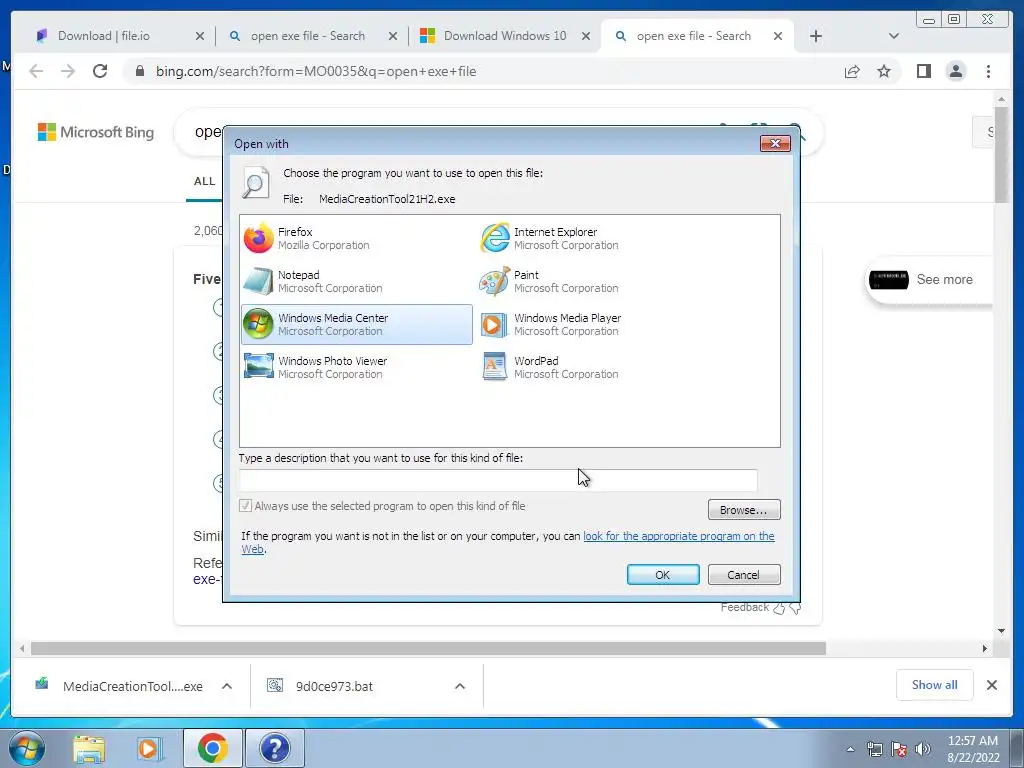Open Chrome side panel icon
The image size is (1024, 768).
[923, 71]
